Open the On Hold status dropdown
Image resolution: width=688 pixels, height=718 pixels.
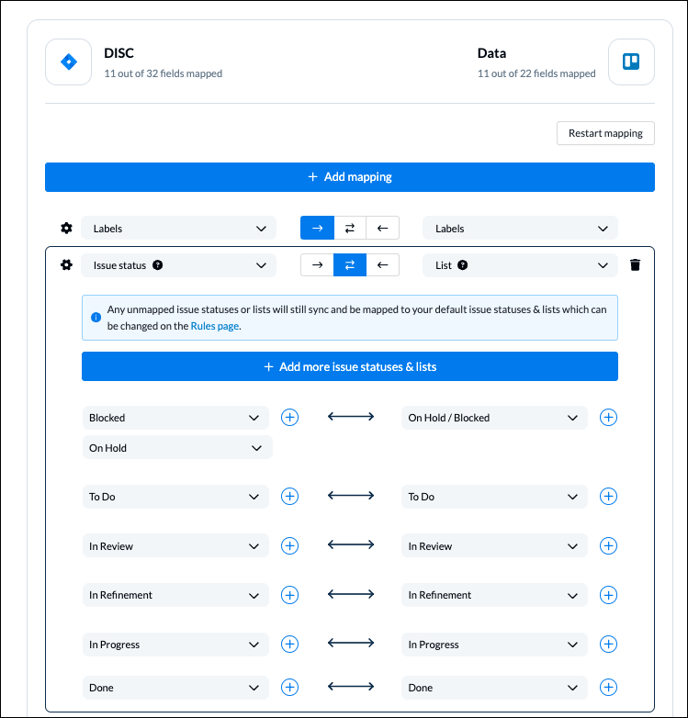pyautogui.click(x=178, y=447)
